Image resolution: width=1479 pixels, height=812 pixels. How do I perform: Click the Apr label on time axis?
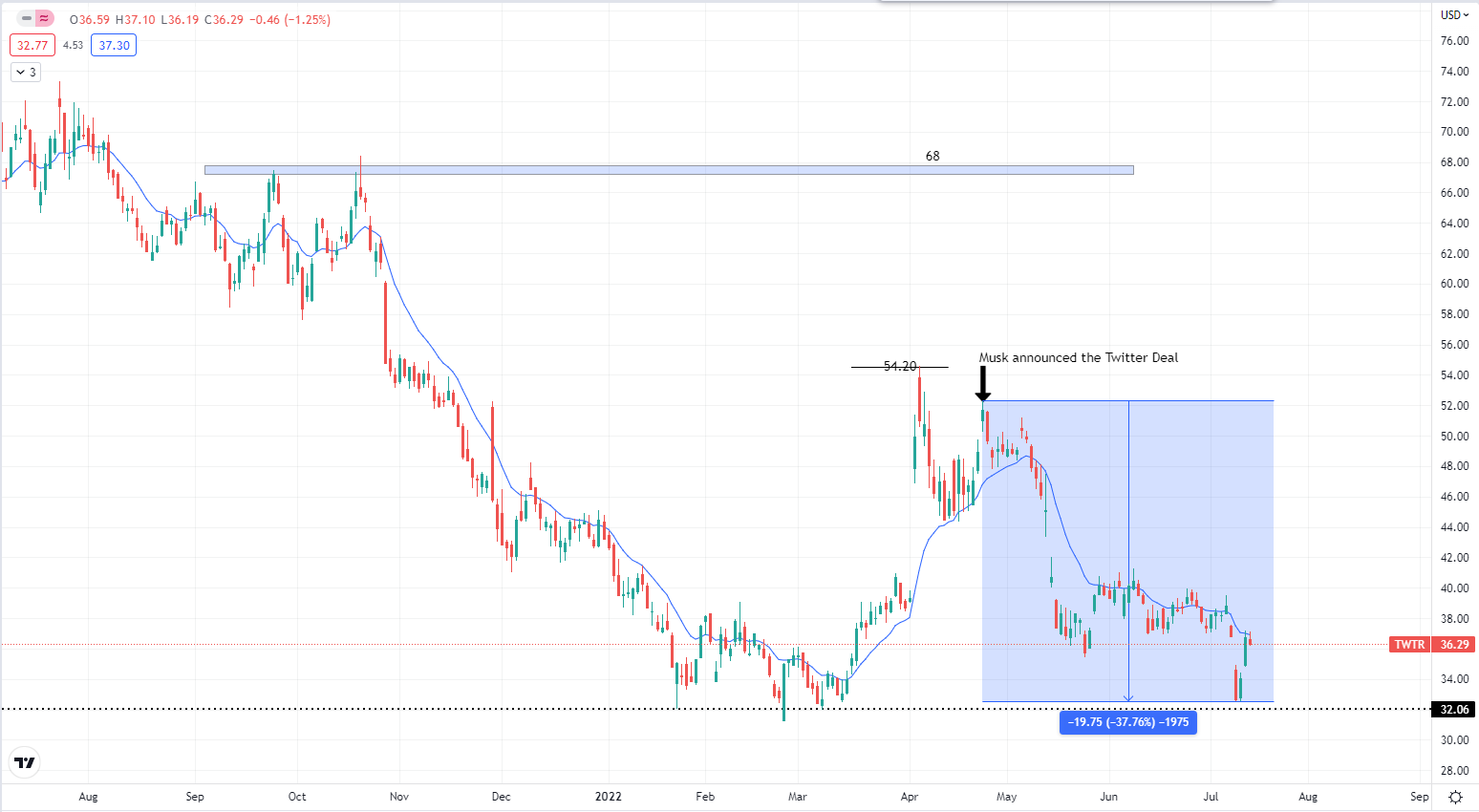coord(910,797)
